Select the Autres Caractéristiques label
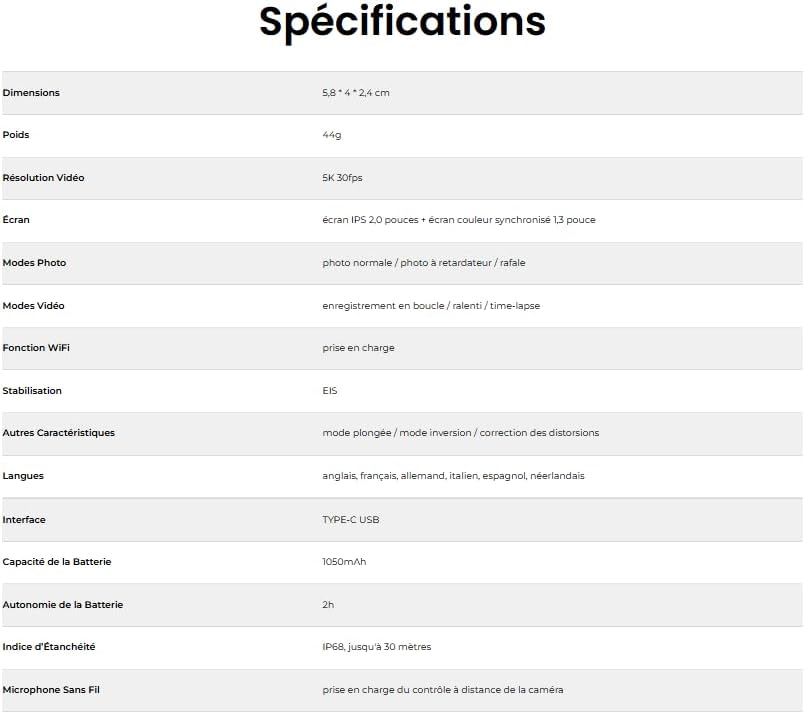Screen dimensions: 805x714 59,433
